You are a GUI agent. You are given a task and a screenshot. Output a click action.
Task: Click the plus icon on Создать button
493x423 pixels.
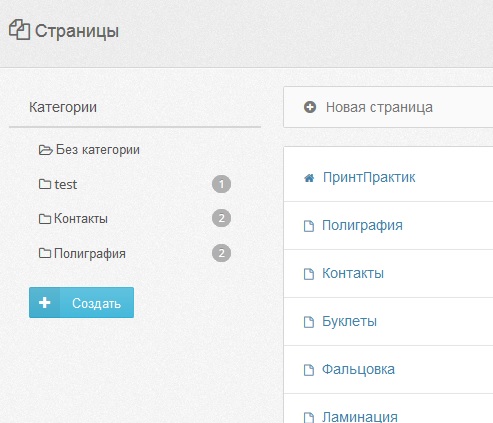click(44, 303)
